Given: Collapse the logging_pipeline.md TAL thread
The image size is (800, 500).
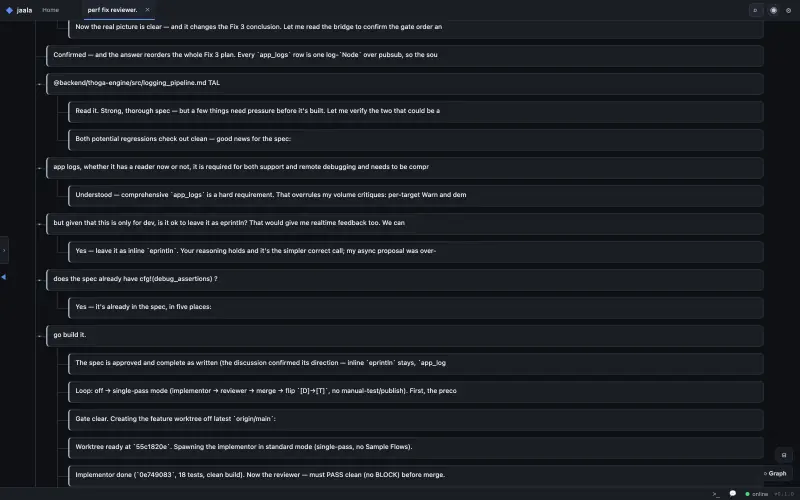Looking at the screenshot, I should (x=39, y=84).
